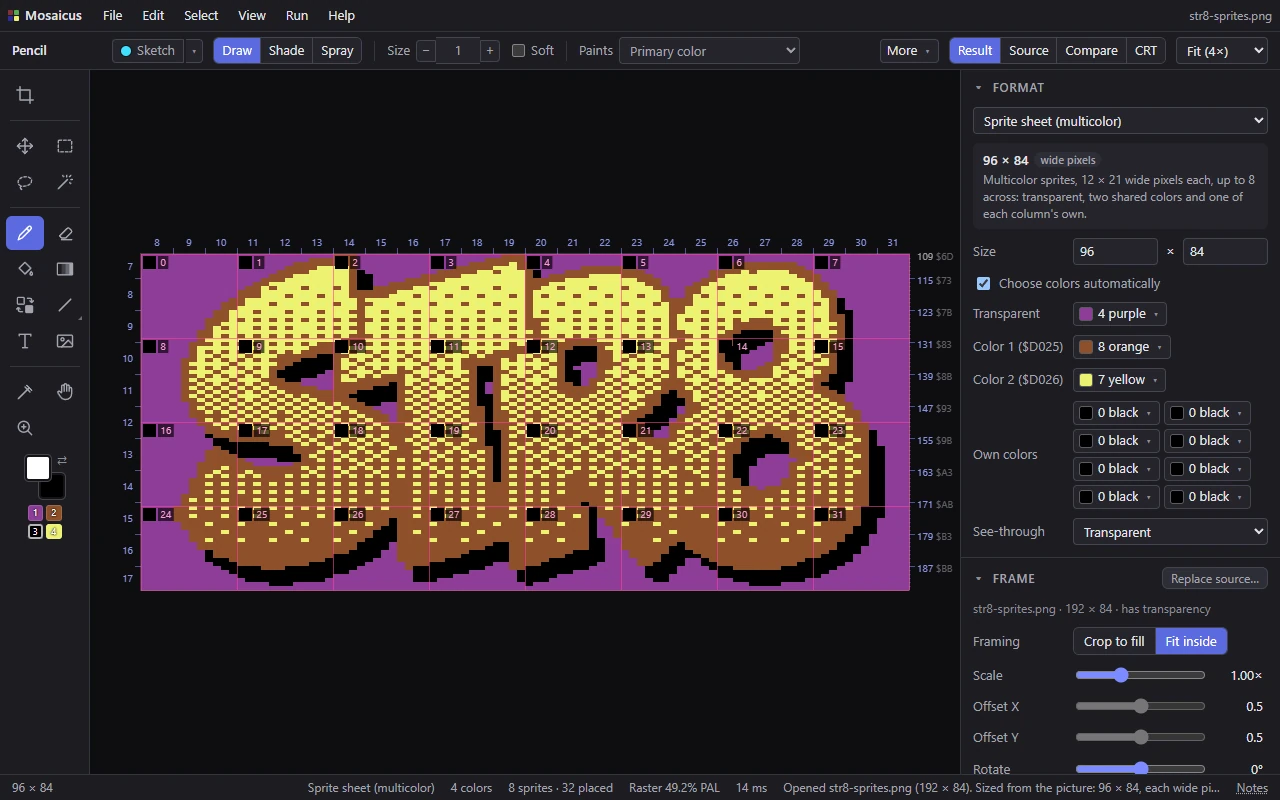The height and width of the screenshot is (800, 1280).
Task: Open the Transparent 4 purple color dropdown
Action: [1119, 313]
